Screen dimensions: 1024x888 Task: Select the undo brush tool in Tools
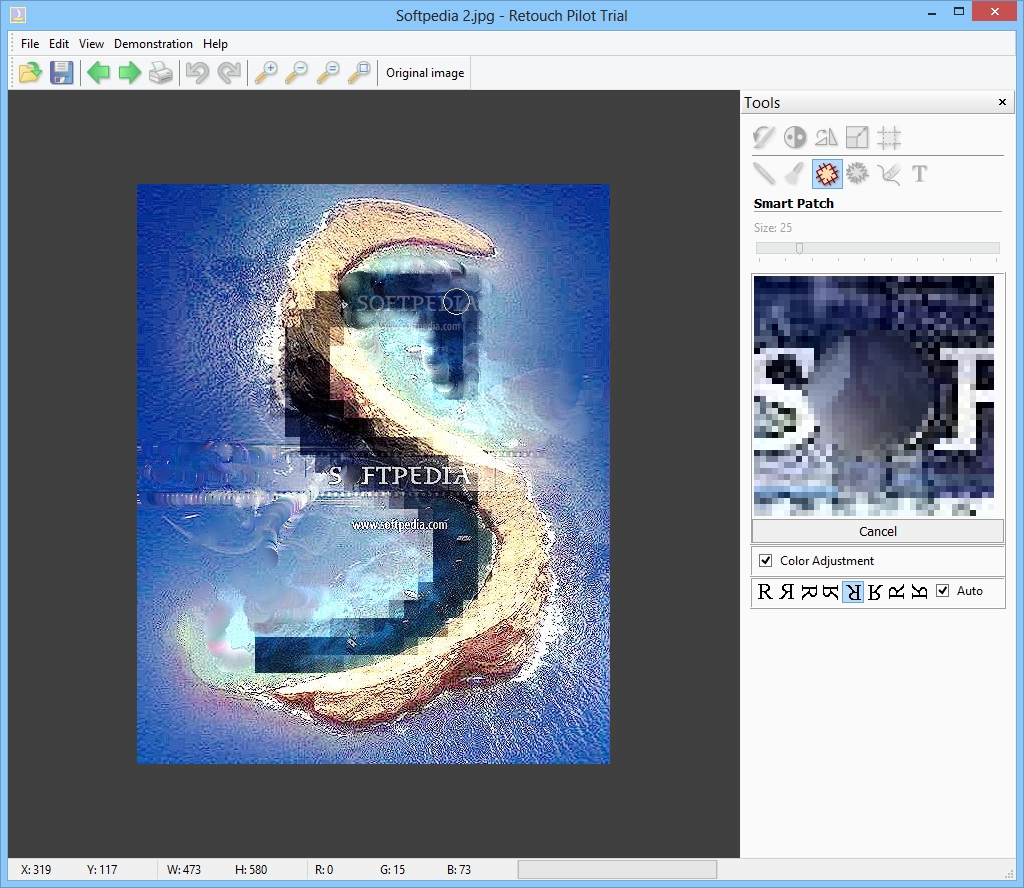(763, 137)
